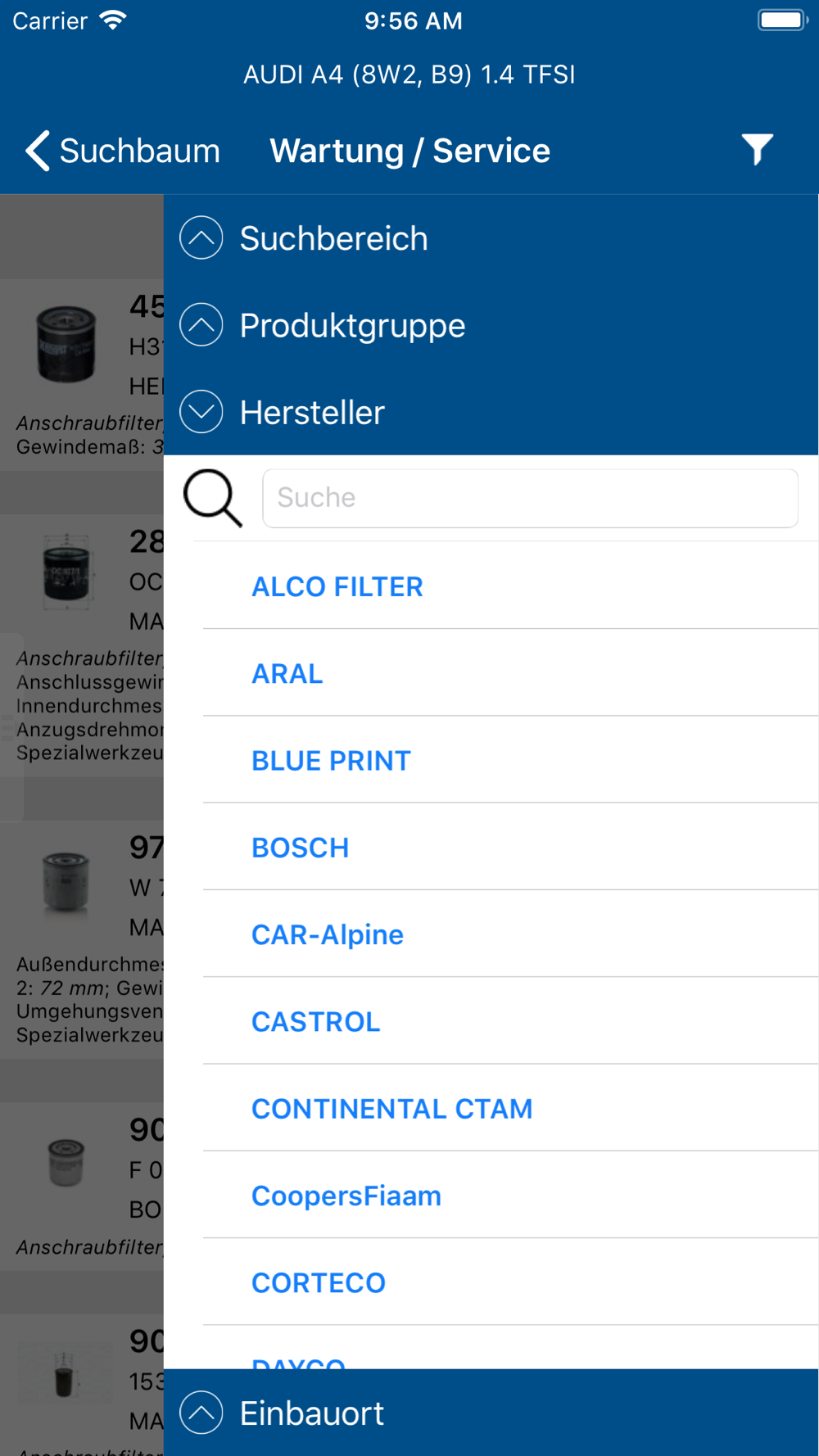
Task: Open the third oil filter product image
Action: (x=66, y=882)
